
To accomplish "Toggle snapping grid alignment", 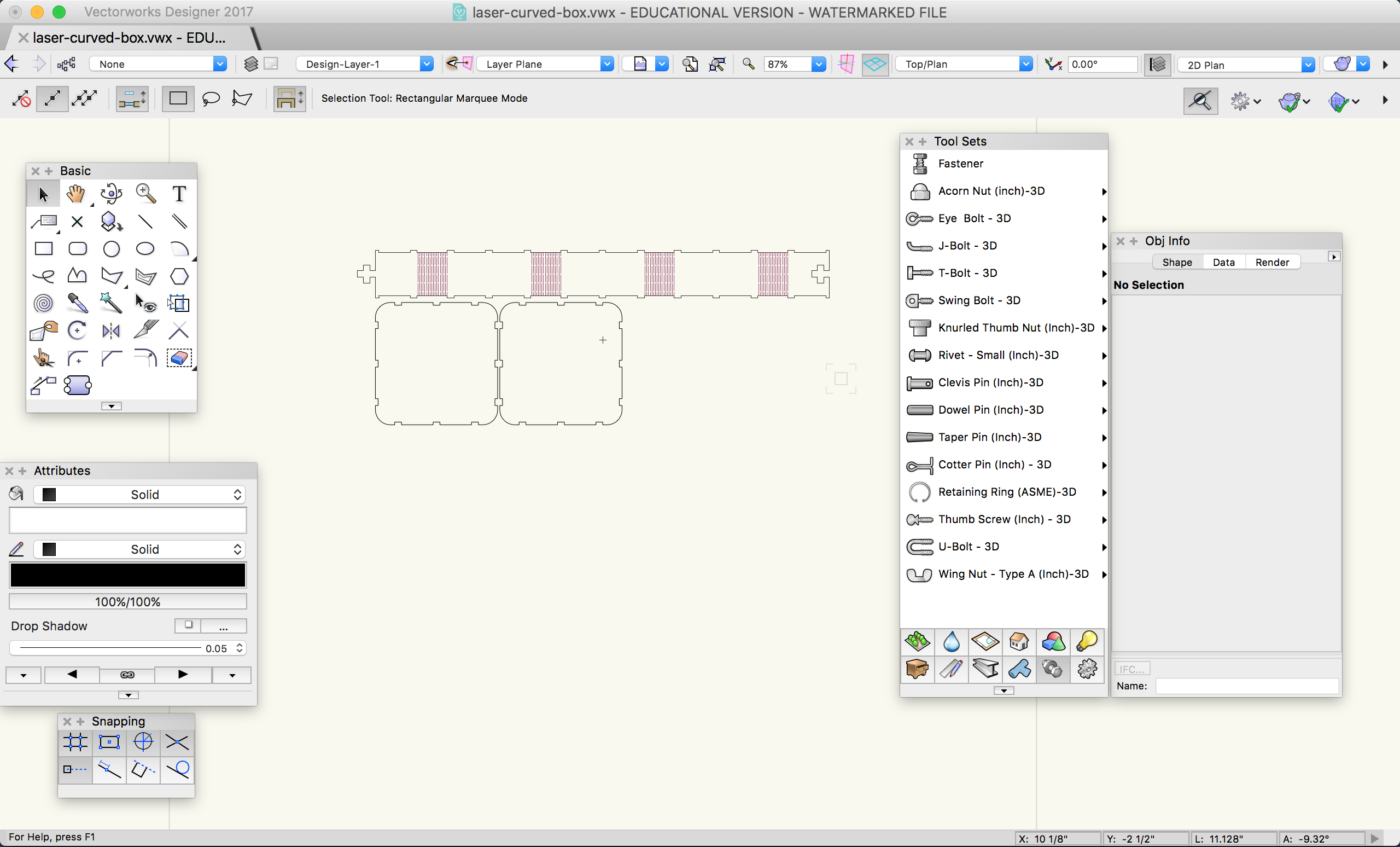I will tap(75, 741).
